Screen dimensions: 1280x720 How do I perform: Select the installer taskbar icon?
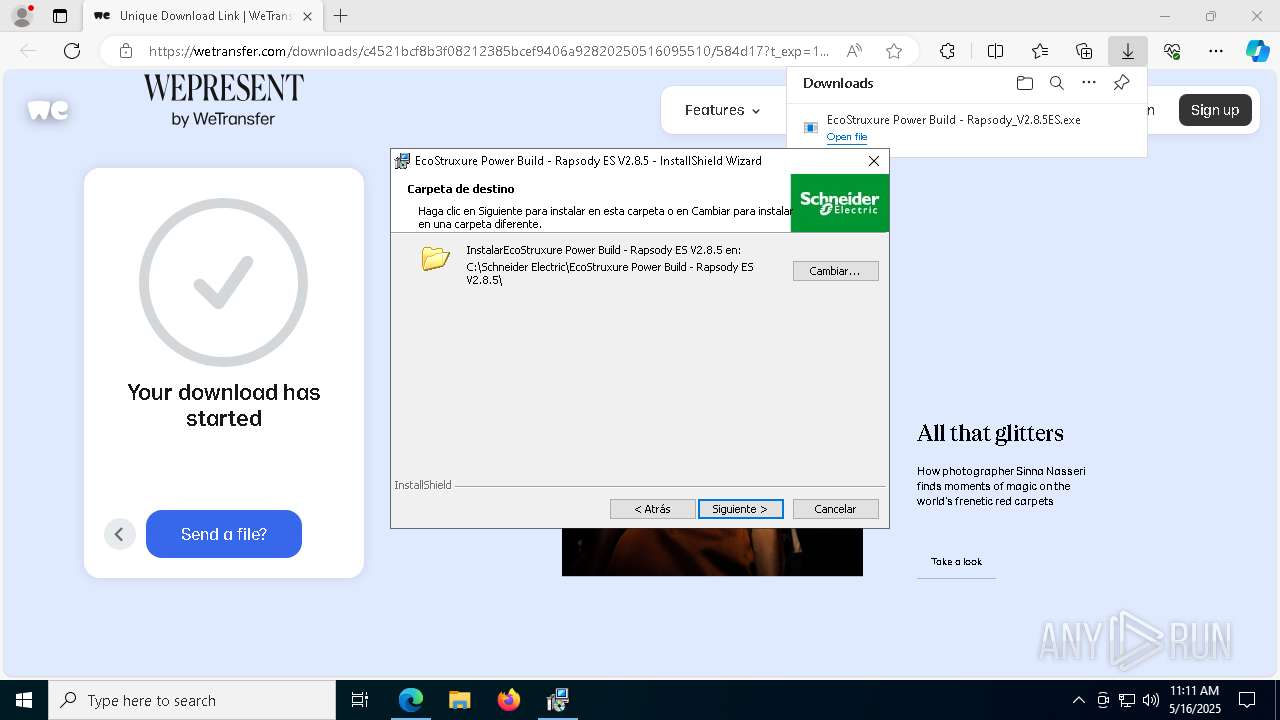click(558, 700)
